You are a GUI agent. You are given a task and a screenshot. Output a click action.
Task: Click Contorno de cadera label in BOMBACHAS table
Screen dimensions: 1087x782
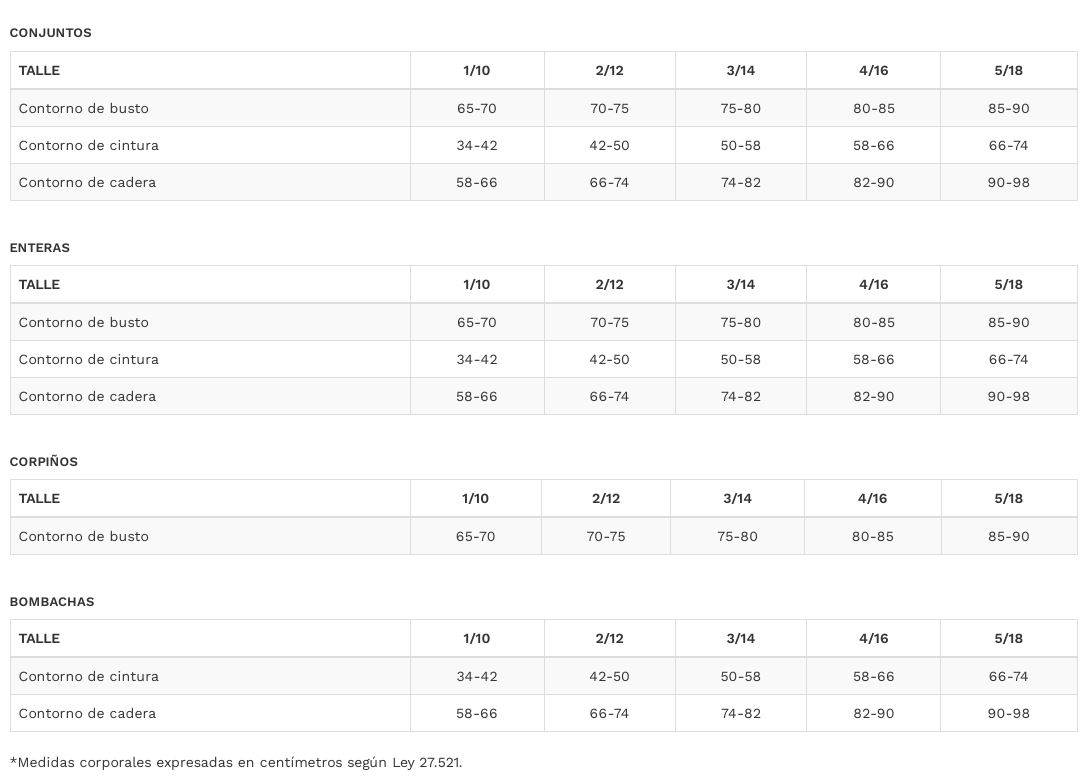pyautogui.click(x=87, y=713)
